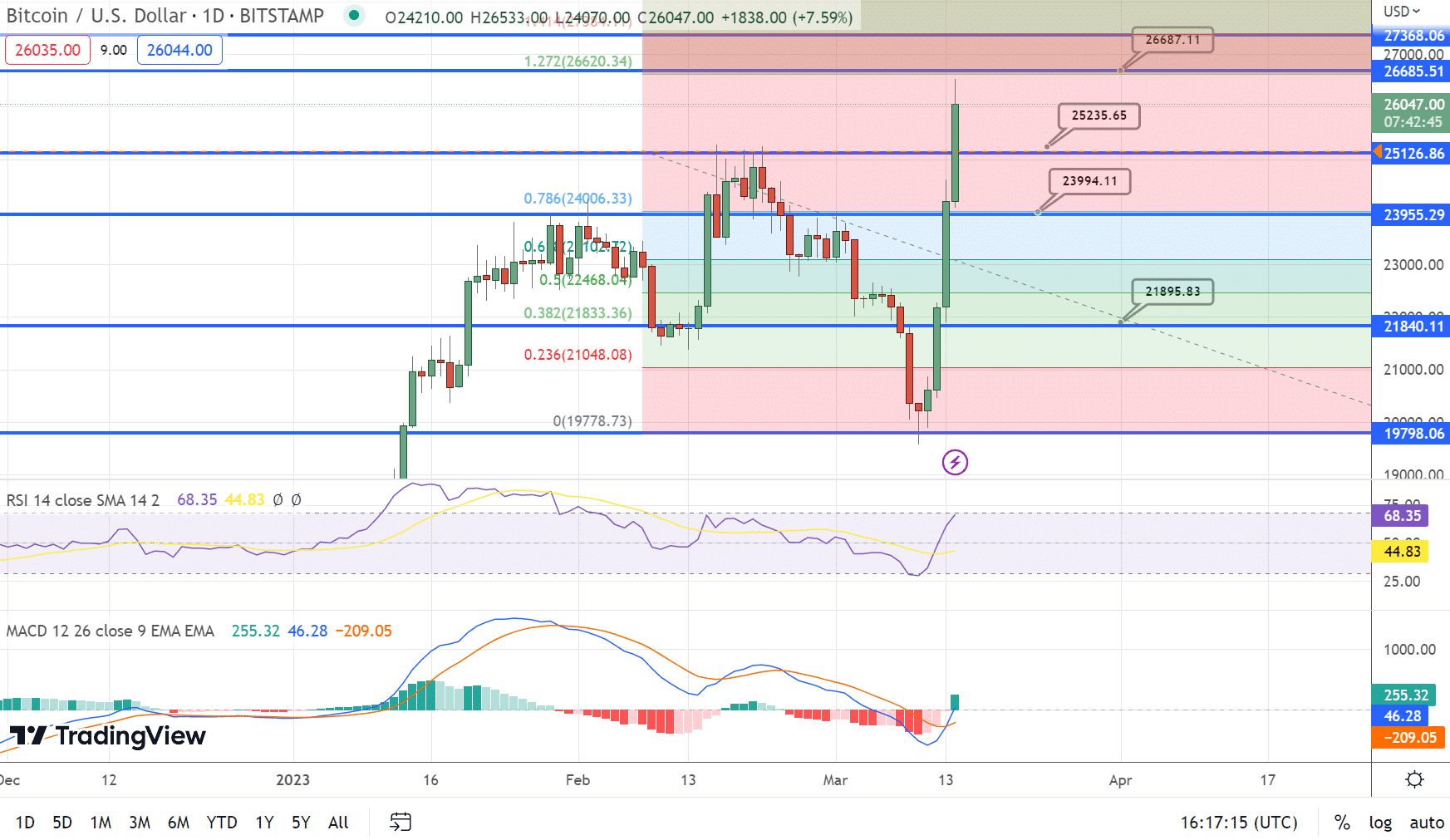1450x840 pixels.
Task: Click the orange -209.05 signal label
Action: pos(1408,737)
